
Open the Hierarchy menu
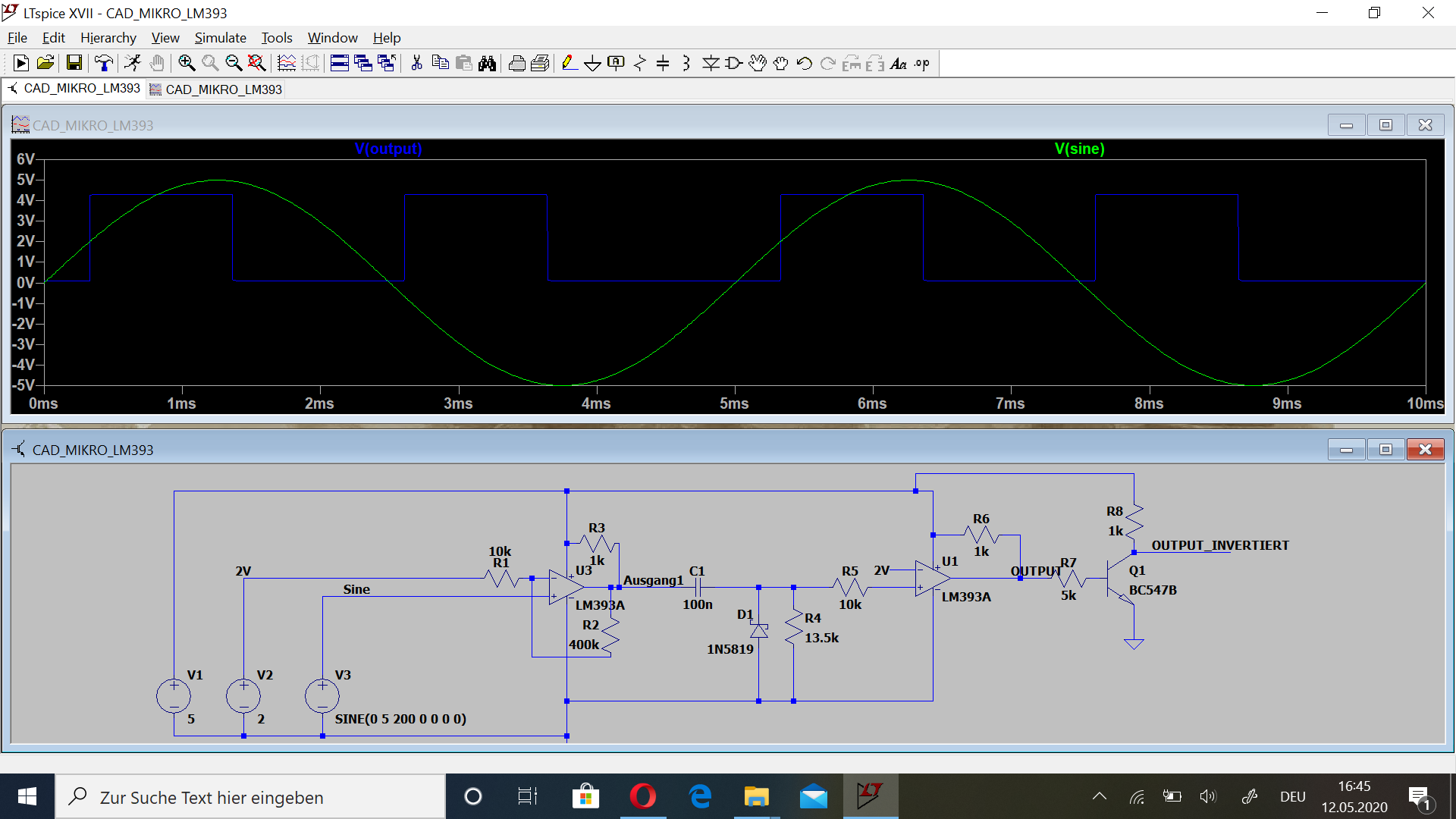(x=108, y=38)
